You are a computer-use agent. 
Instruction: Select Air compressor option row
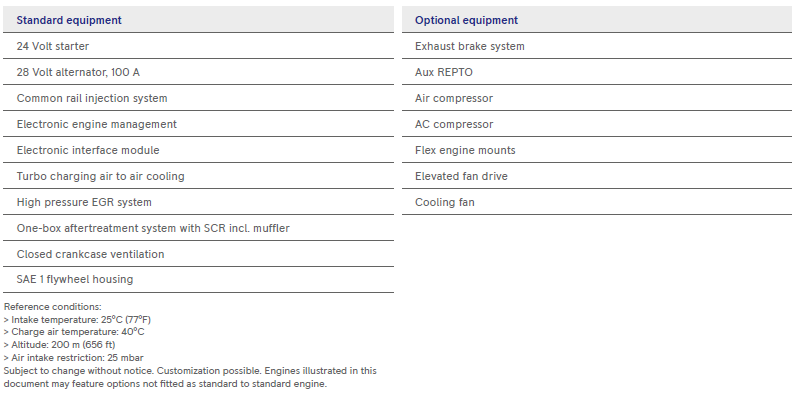pos(597,98)
